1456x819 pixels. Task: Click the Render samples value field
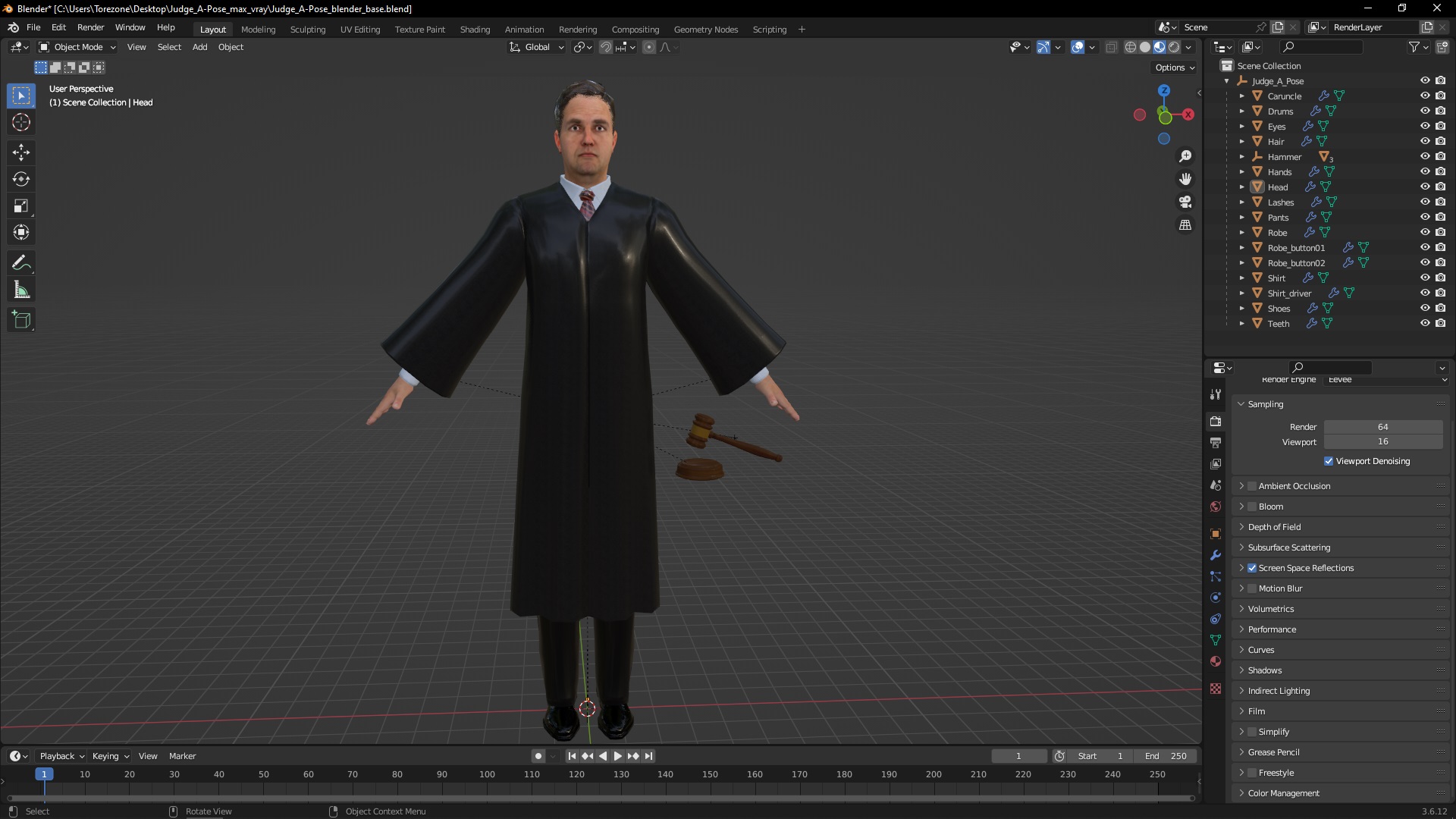(1383, 427)
